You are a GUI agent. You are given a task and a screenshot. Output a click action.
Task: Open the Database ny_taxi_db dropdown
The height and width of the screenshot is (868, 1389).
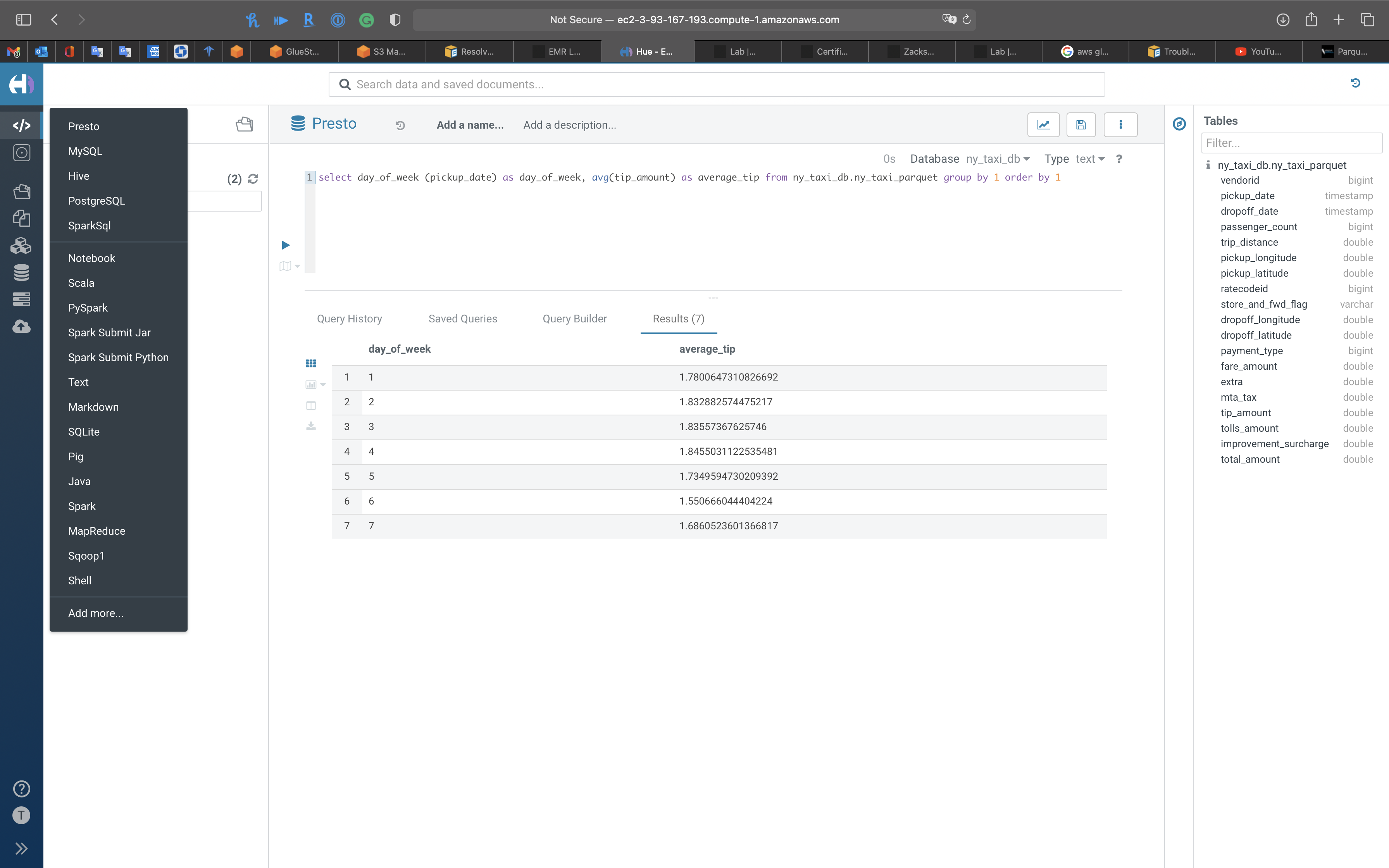click(998, 159)
